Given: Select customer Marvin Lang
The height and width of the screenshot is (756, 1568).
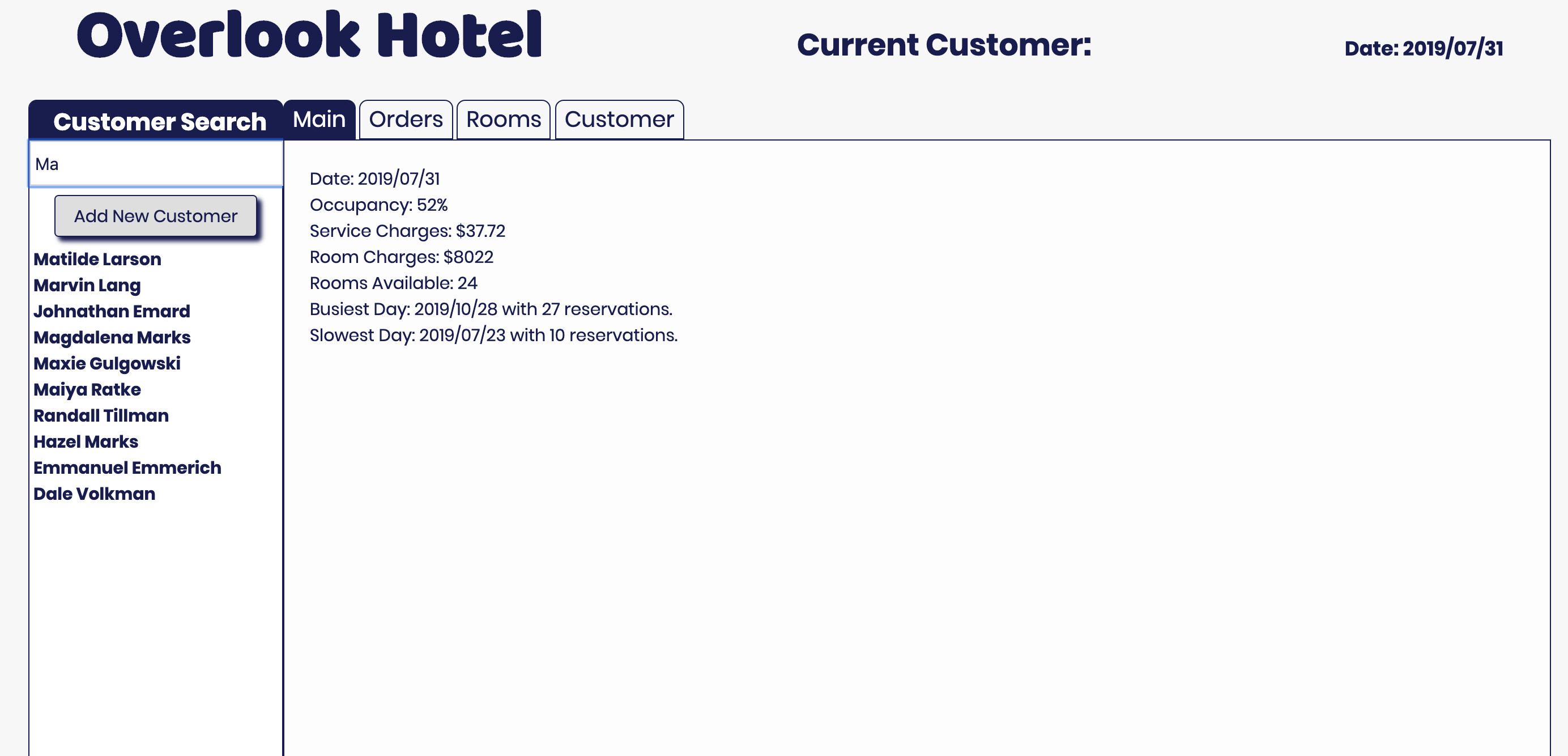Looking at the screenshot, I should click(87, 285).
